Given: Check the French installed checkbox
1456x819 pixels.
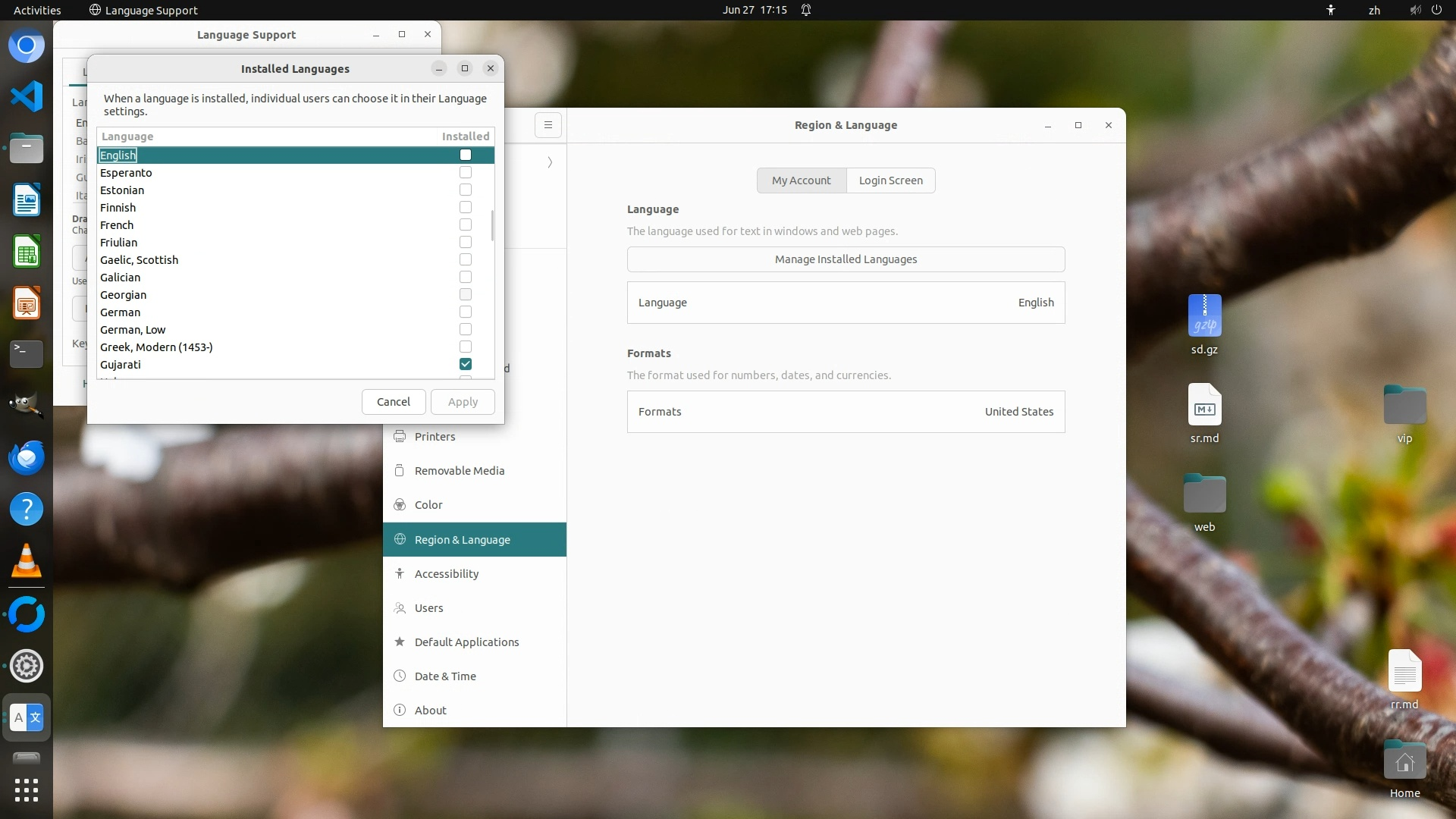Looking at the screenshot, I should point(466,224).
